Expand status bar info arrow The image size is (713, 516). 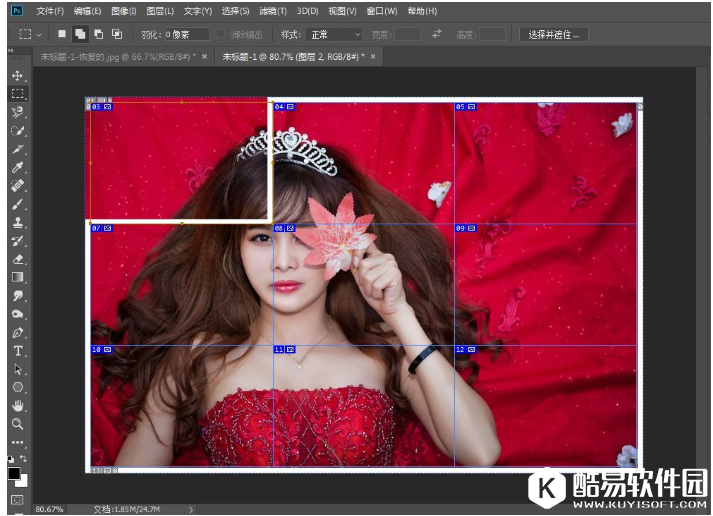tap(191, 509)
